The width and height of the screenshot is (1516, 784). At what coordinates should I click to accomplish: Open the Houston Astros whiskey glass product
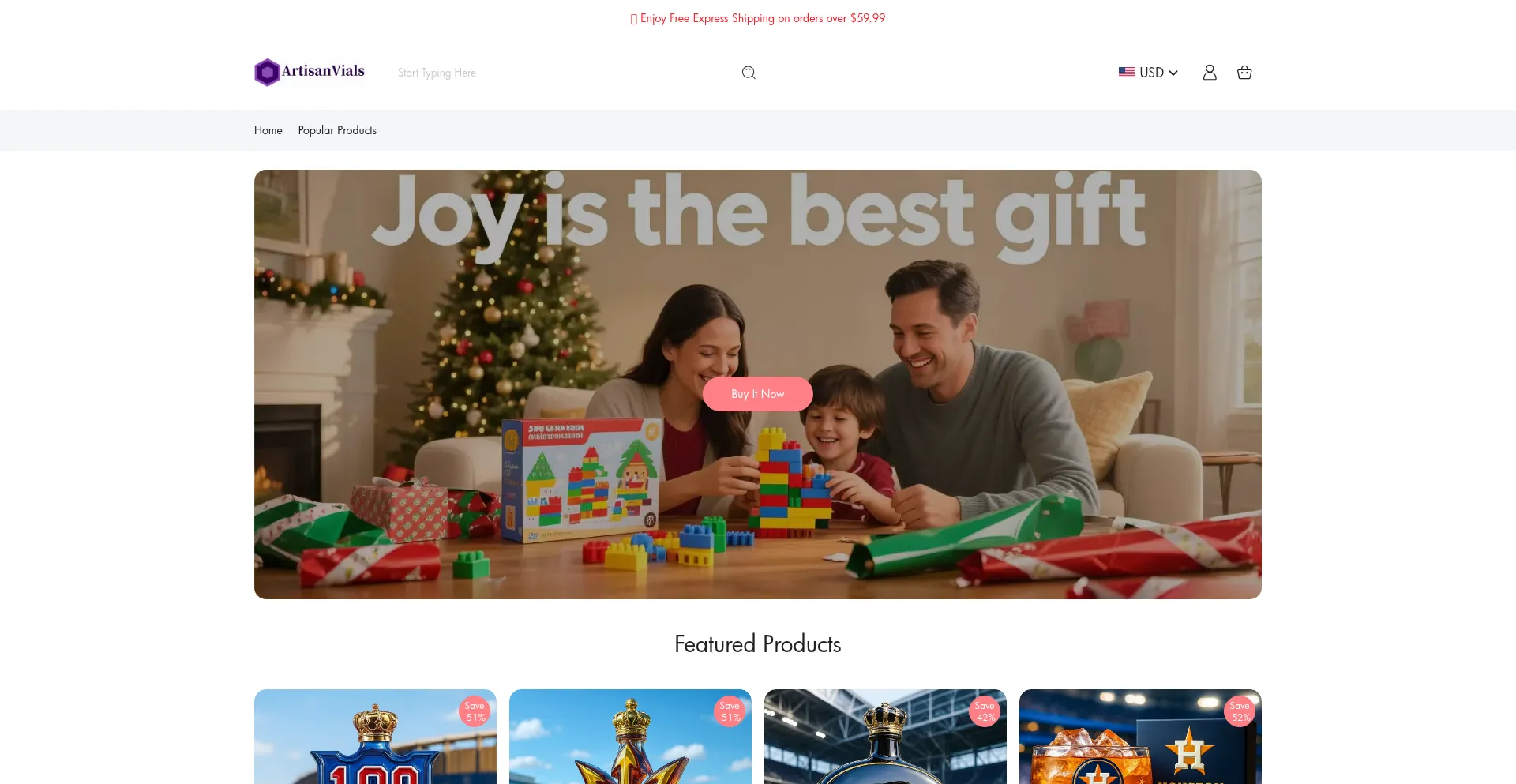pyautogui.click(x=1140, y=737)
